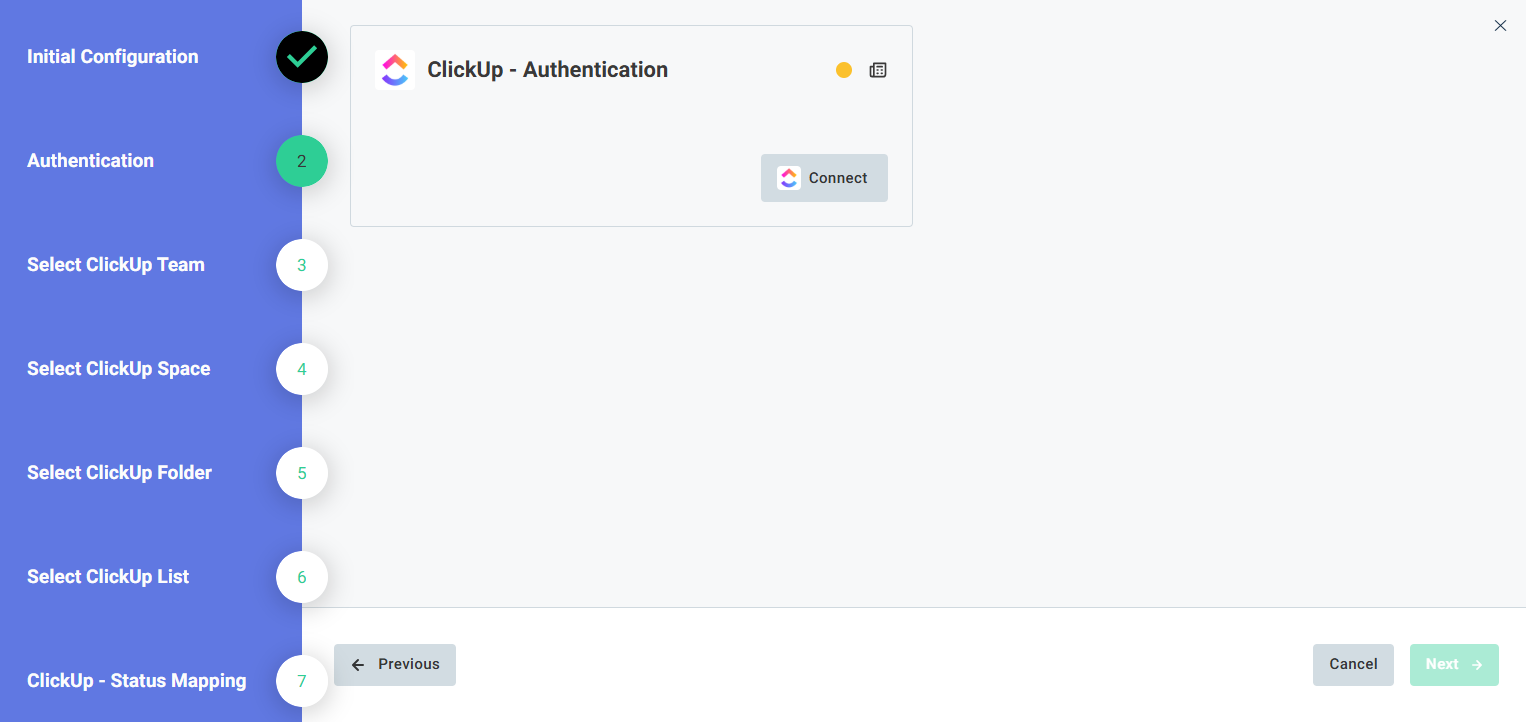Select the step 3 circle
Viewport: 1526px width, 722px height.
302,265
